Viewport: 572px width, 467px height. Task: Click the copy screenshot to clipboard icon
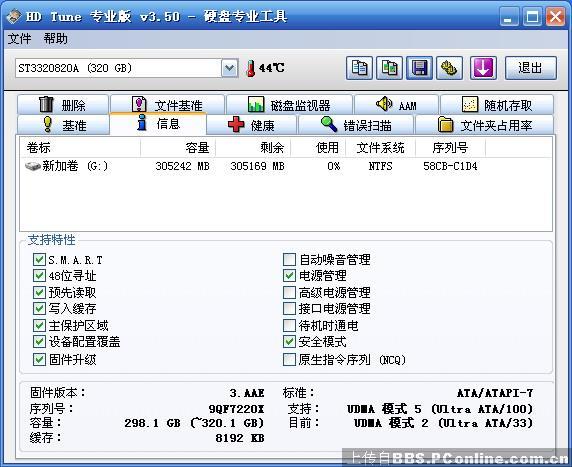(389, 68)
